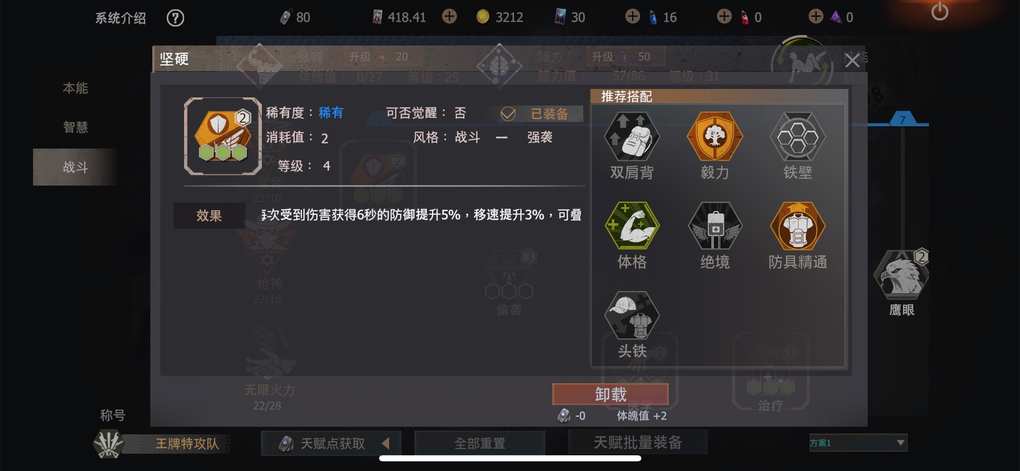Select the 毅力 tree talent icon

coord(714,136)
